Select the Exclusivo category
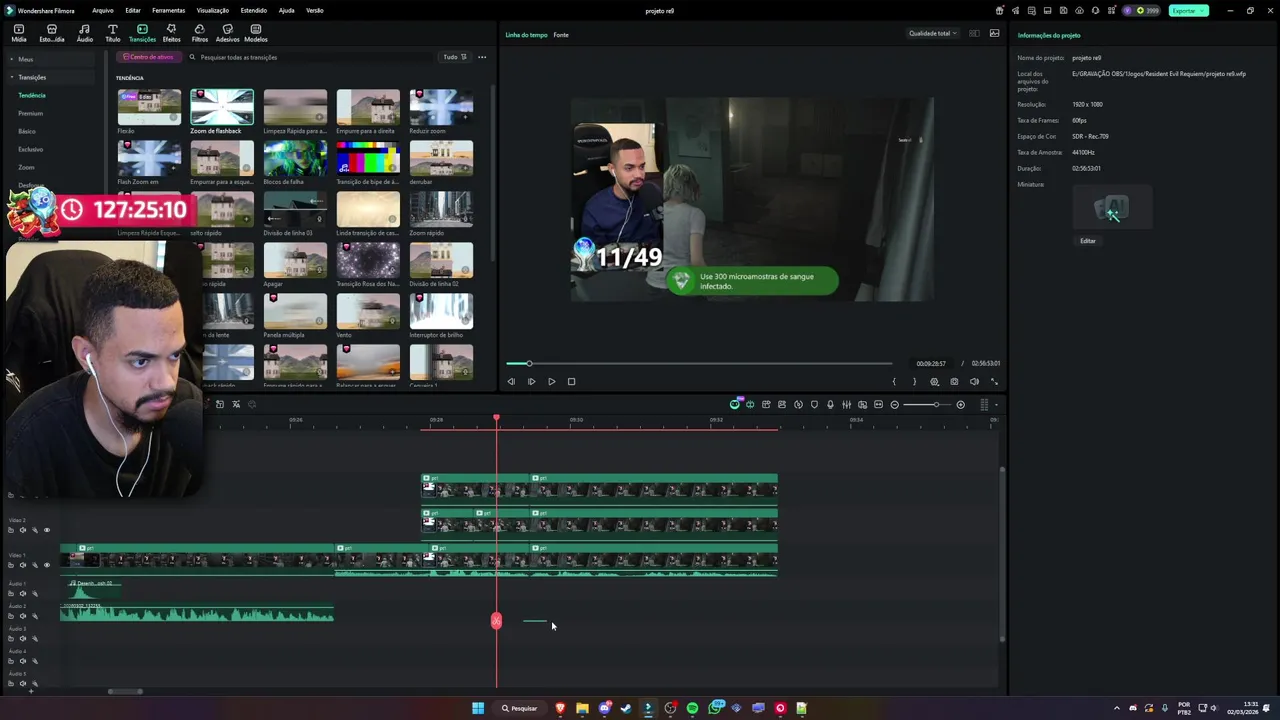The height and width of the screenshot is (720, 1280). tap(30, 149)
